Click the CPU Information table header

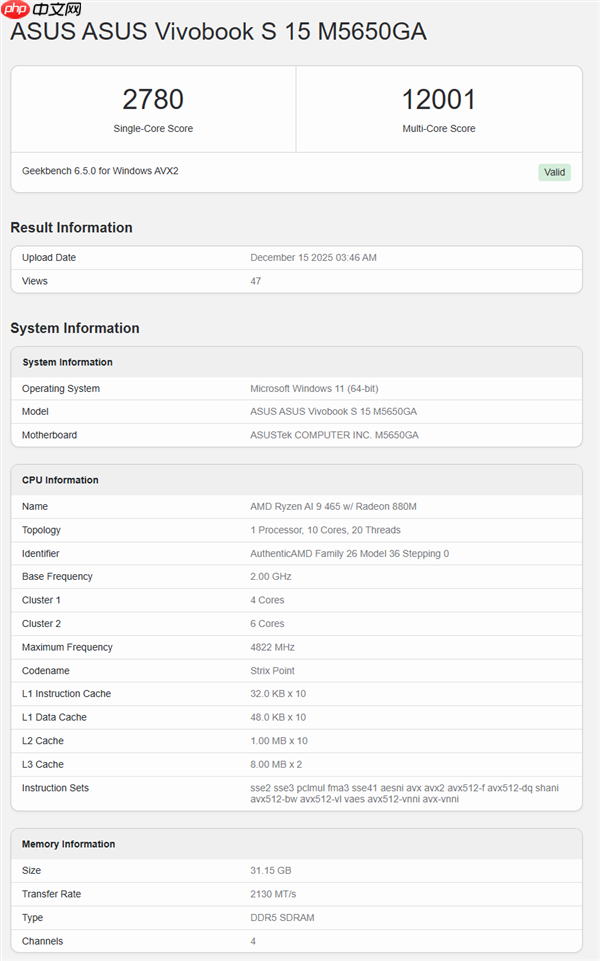(x=60, y=480)
